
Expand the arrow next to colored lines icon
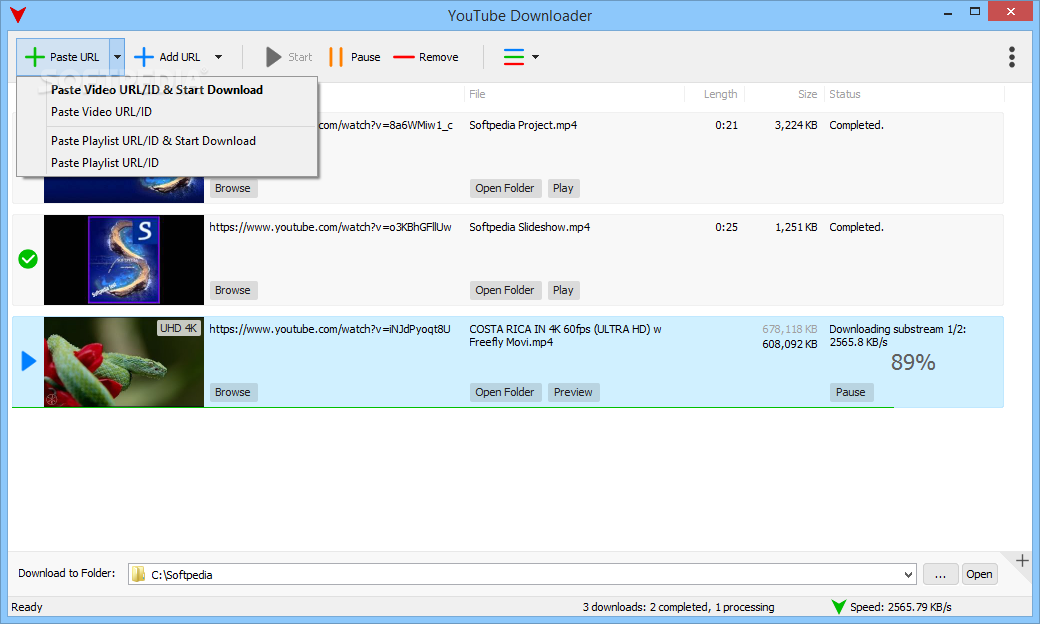(535, 57)
